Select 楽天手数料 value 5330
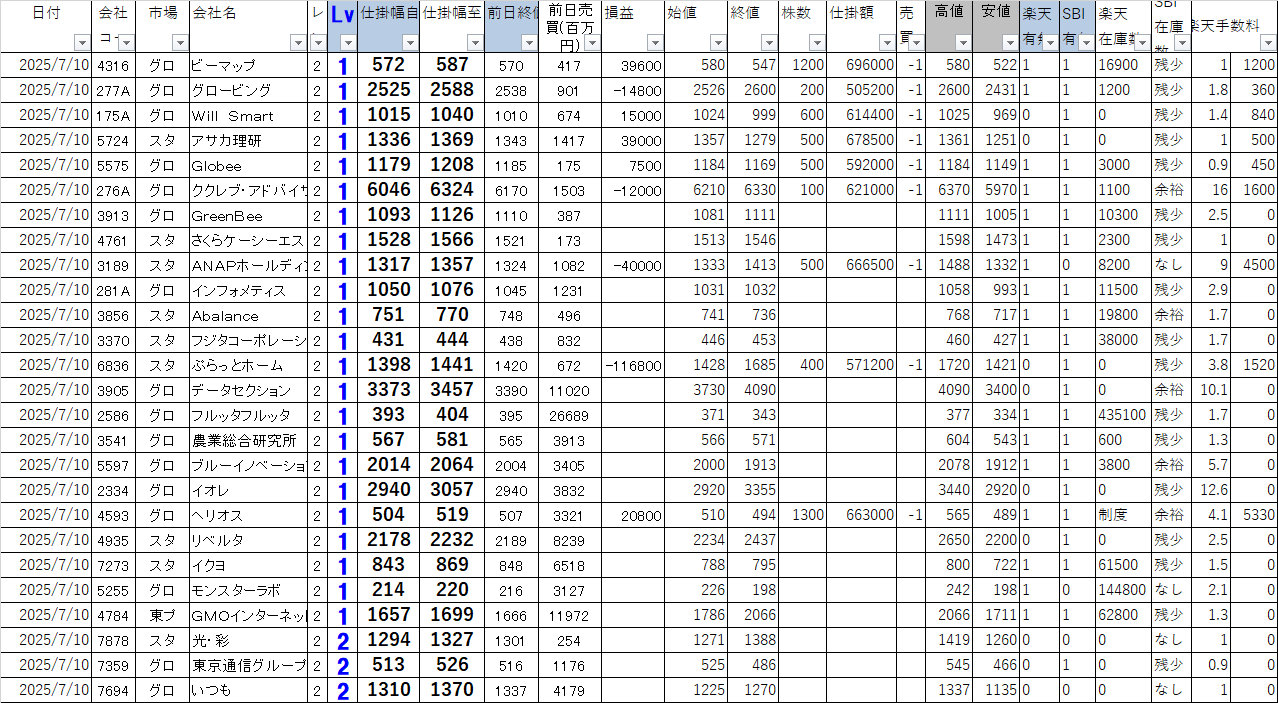 click(x=1254, y=515)
